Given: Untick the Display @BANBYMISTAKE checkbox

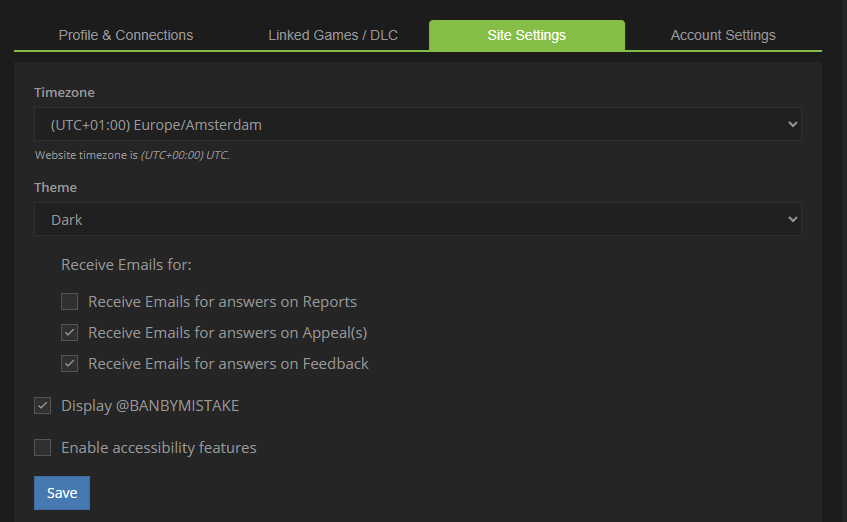Looking at the screenshot, I should click(x=43, y=405).
